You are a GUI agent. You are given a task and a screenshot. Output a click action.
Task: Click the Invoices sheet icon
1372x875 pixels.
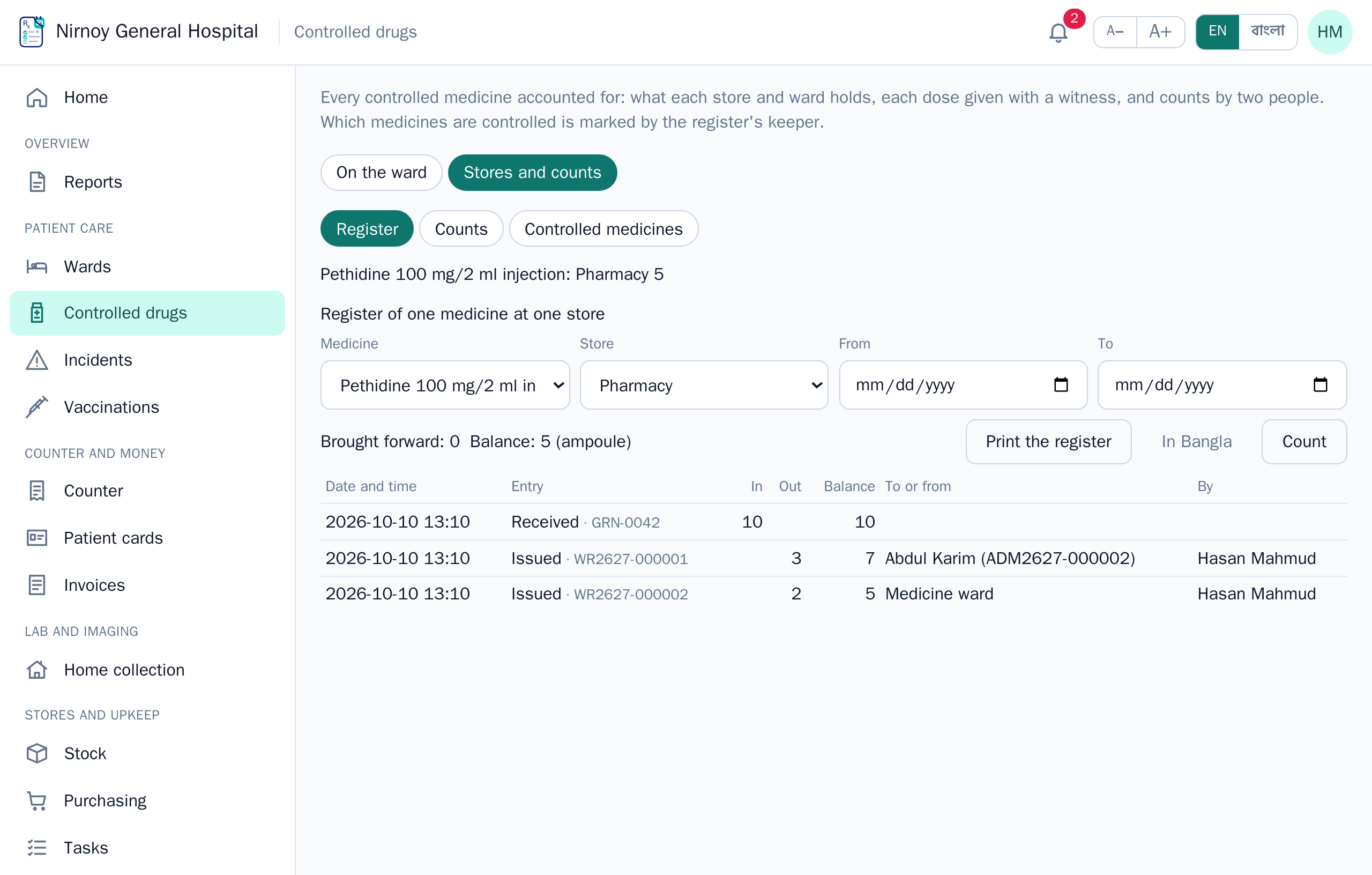click(37, 585)
